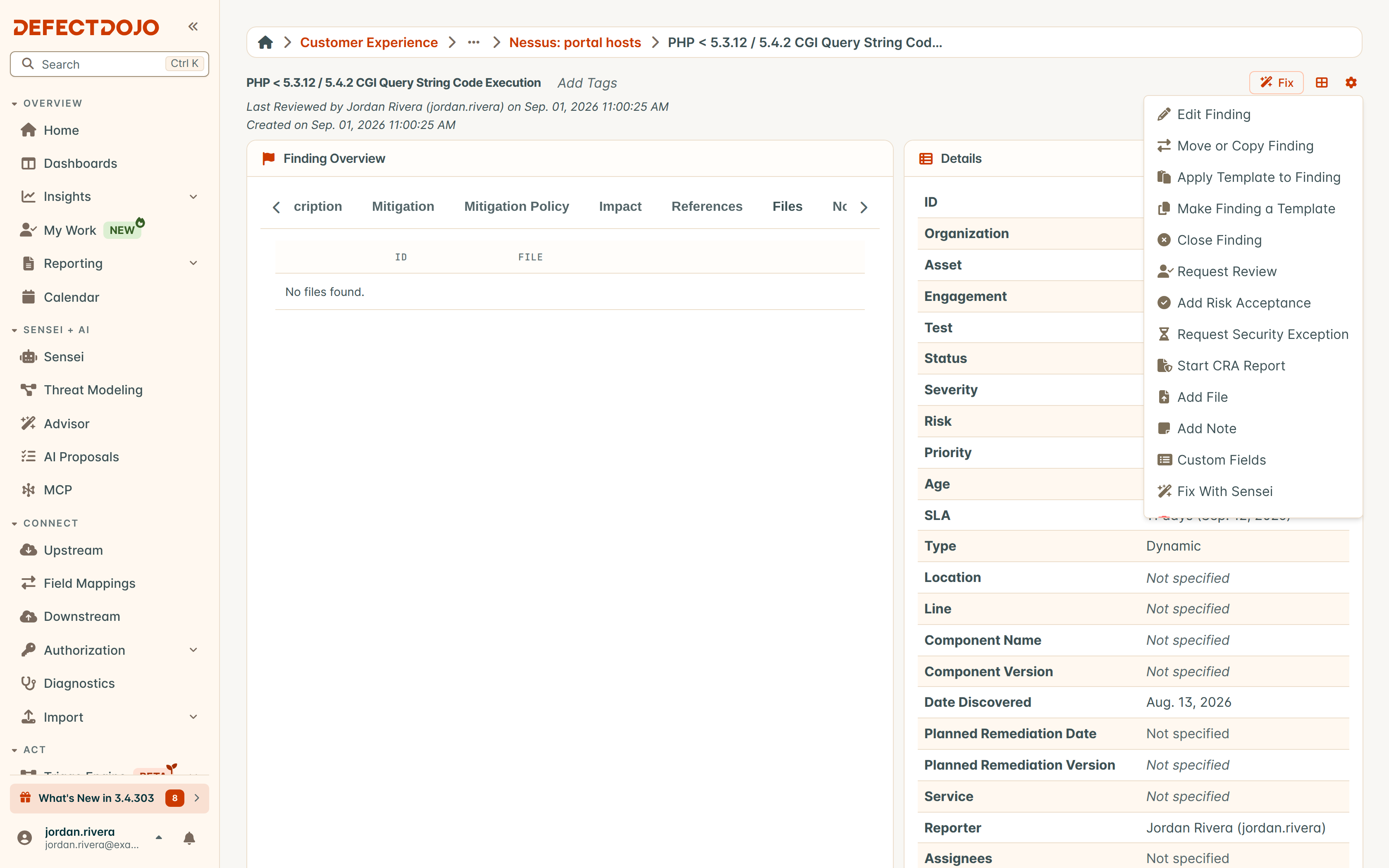Switch to the Mitigation tab
Screen dimensions: 1389x868
tap(403, 207)
